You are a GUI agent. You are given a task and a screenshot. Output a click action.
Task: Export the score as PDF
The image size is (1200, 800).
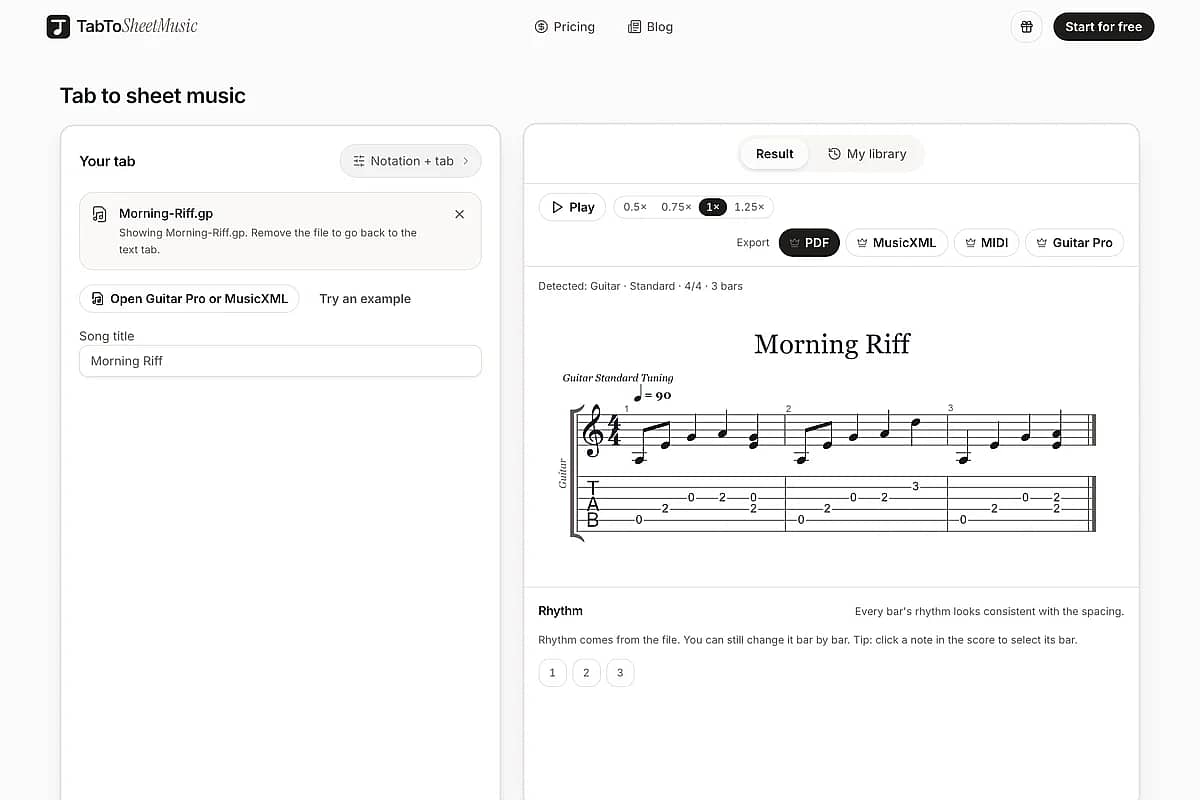pos(809,243)
